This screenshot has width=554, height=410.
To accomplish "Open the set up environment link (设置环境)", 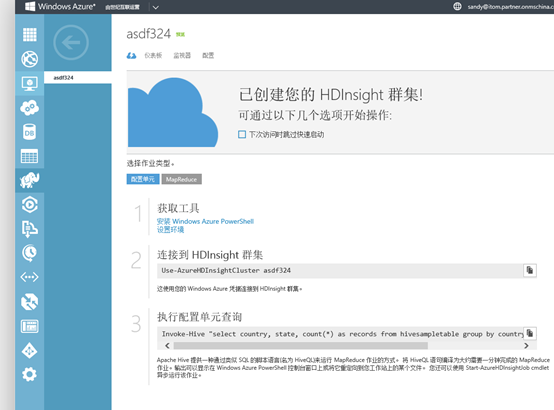I will (x=170, y=230).
